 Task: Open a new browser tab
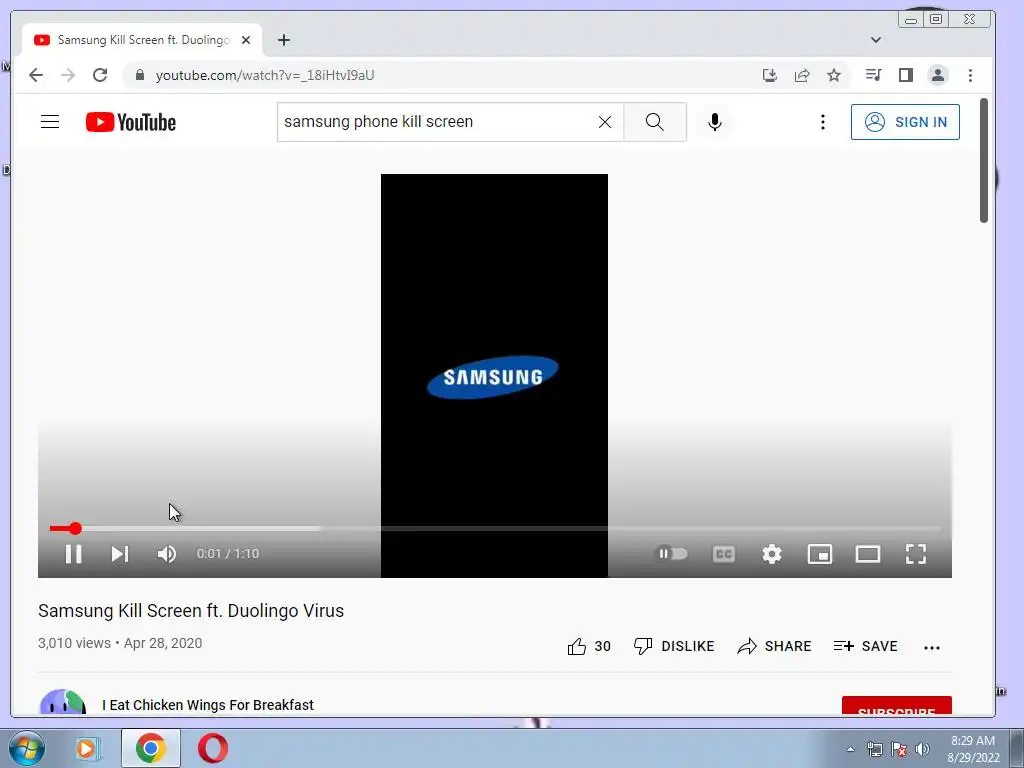[x=283, y=40]
